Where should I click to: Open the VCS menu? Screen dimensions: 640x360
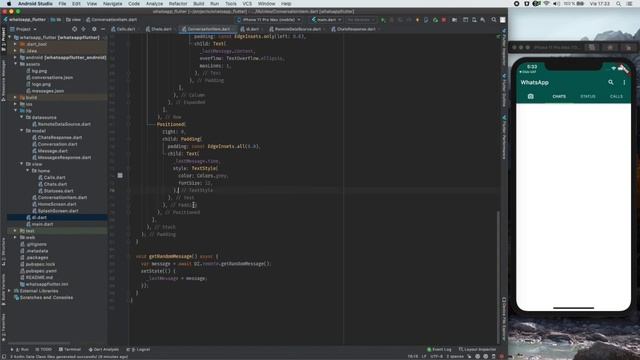[247, 4]
